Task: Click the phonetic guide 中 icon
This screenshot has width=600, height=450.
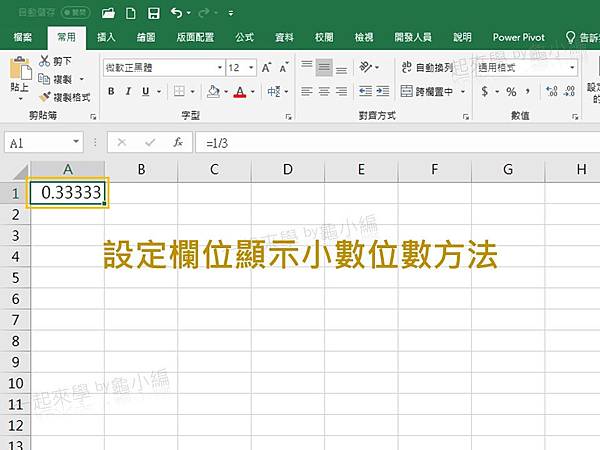Action: [274, 91]
